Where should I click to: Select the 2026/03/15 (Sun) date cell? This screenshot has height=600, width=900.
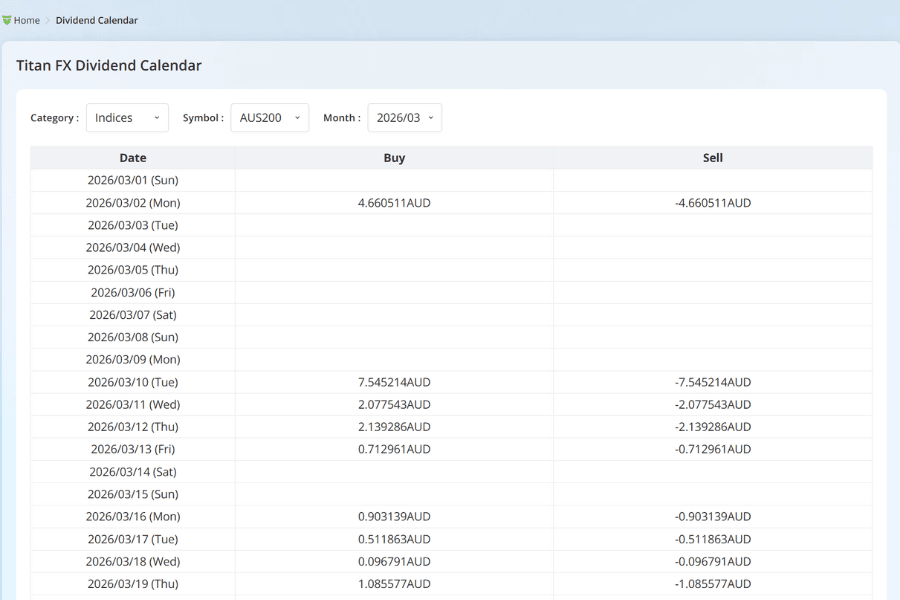[x=133, y=494]
